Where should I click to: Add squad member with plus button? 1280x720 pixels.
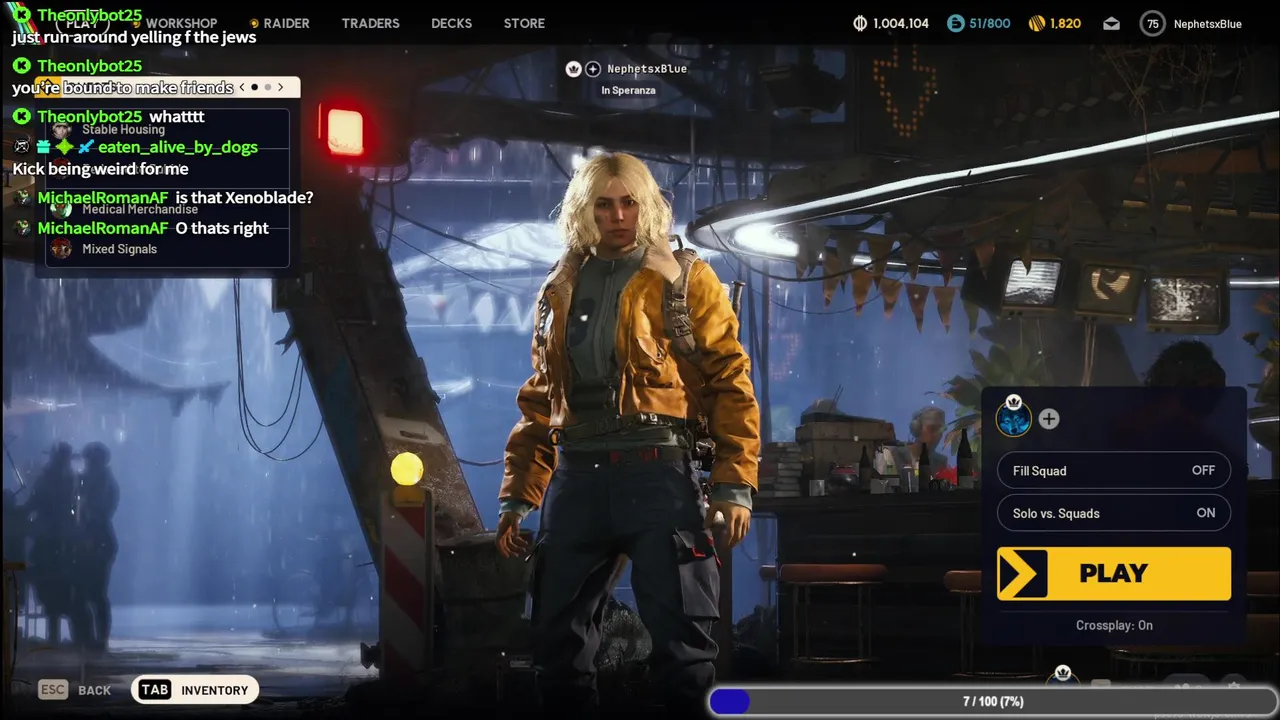(x=1048, y=419)
